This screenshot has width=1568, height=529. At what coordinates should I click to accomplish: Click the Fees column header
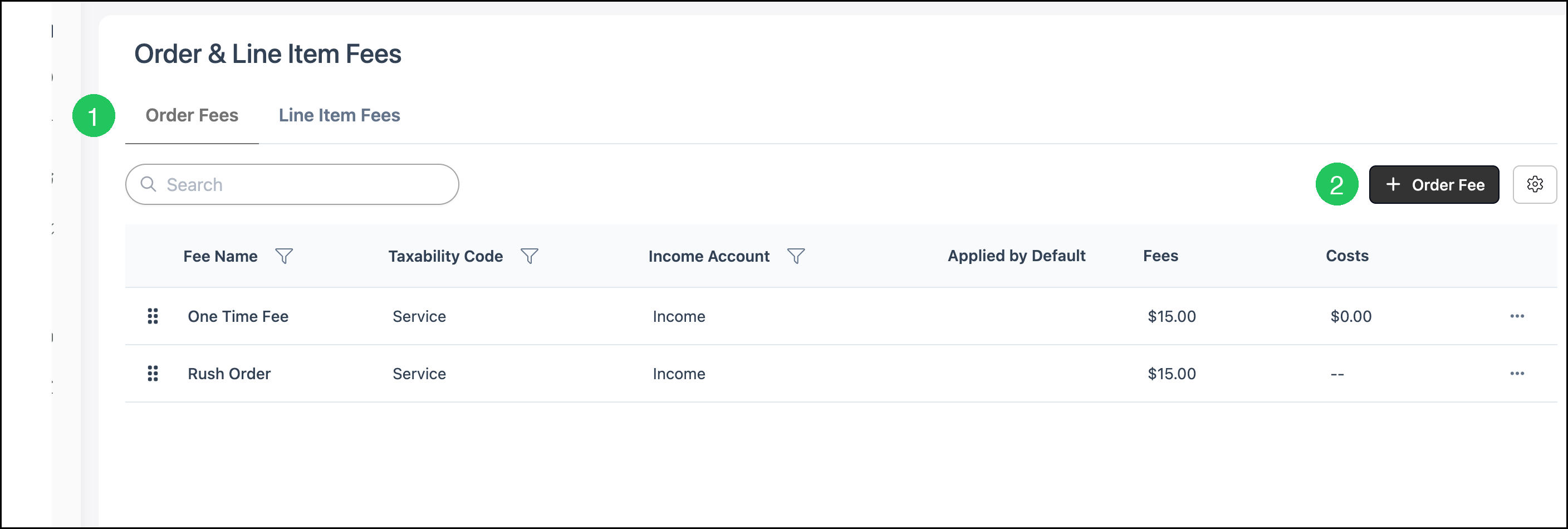pos(1160,256)
